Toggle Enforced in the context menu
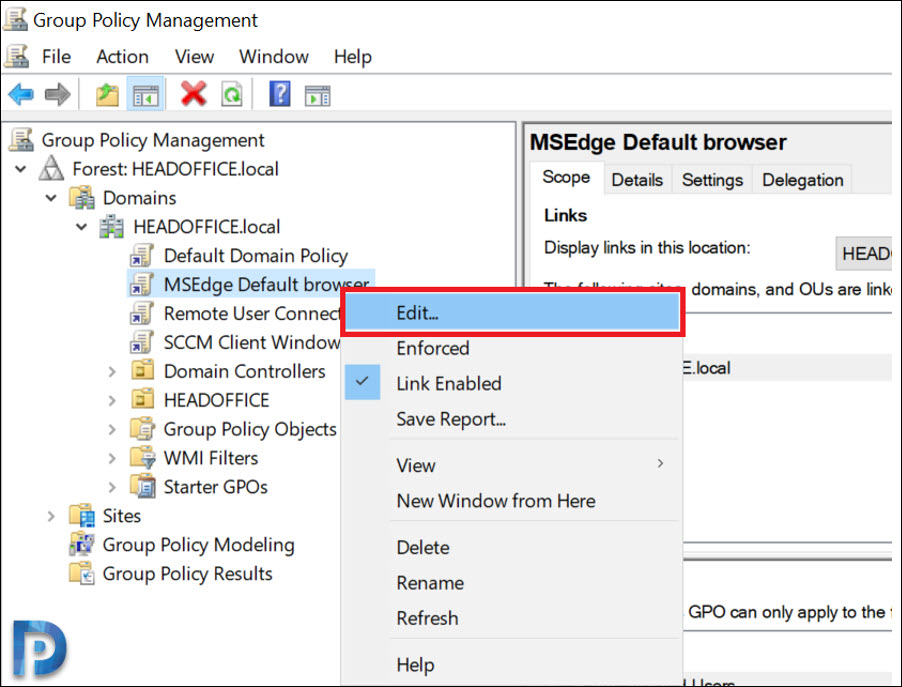Viewport: 902px width, 687px height. (x=433, y=348)
